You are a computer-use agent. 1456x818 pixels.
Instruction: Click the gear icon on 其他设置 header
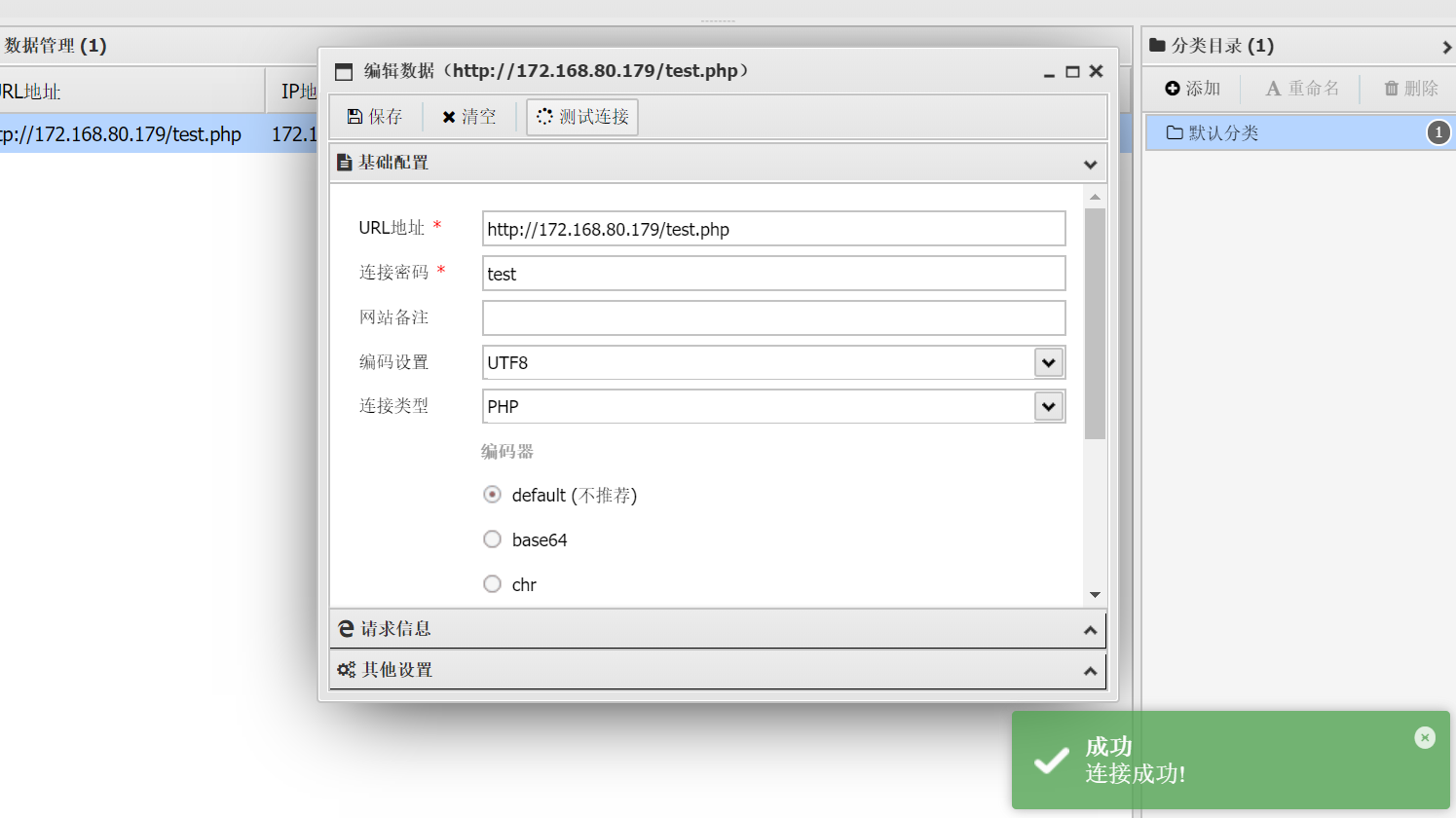pos(346,670)
